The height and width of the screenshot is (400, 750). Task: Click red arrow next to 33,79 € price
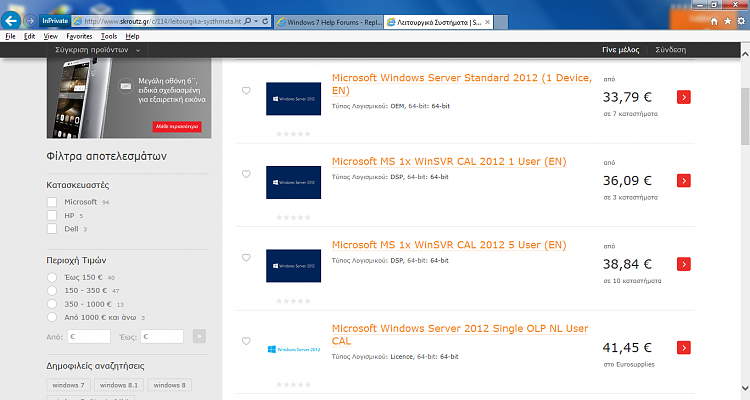(x=684, y=97)
